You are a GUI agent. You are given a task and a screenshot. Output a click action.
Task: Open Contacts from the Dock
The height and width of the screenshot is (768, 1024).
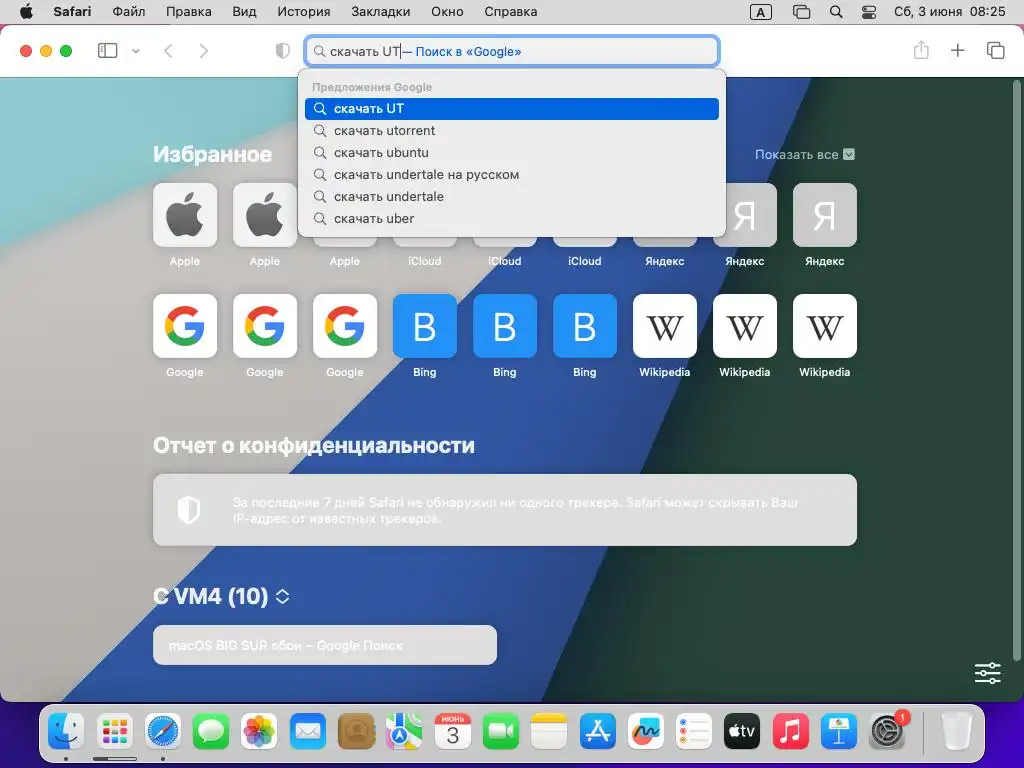pyautogui.click(x=356, y=731)
